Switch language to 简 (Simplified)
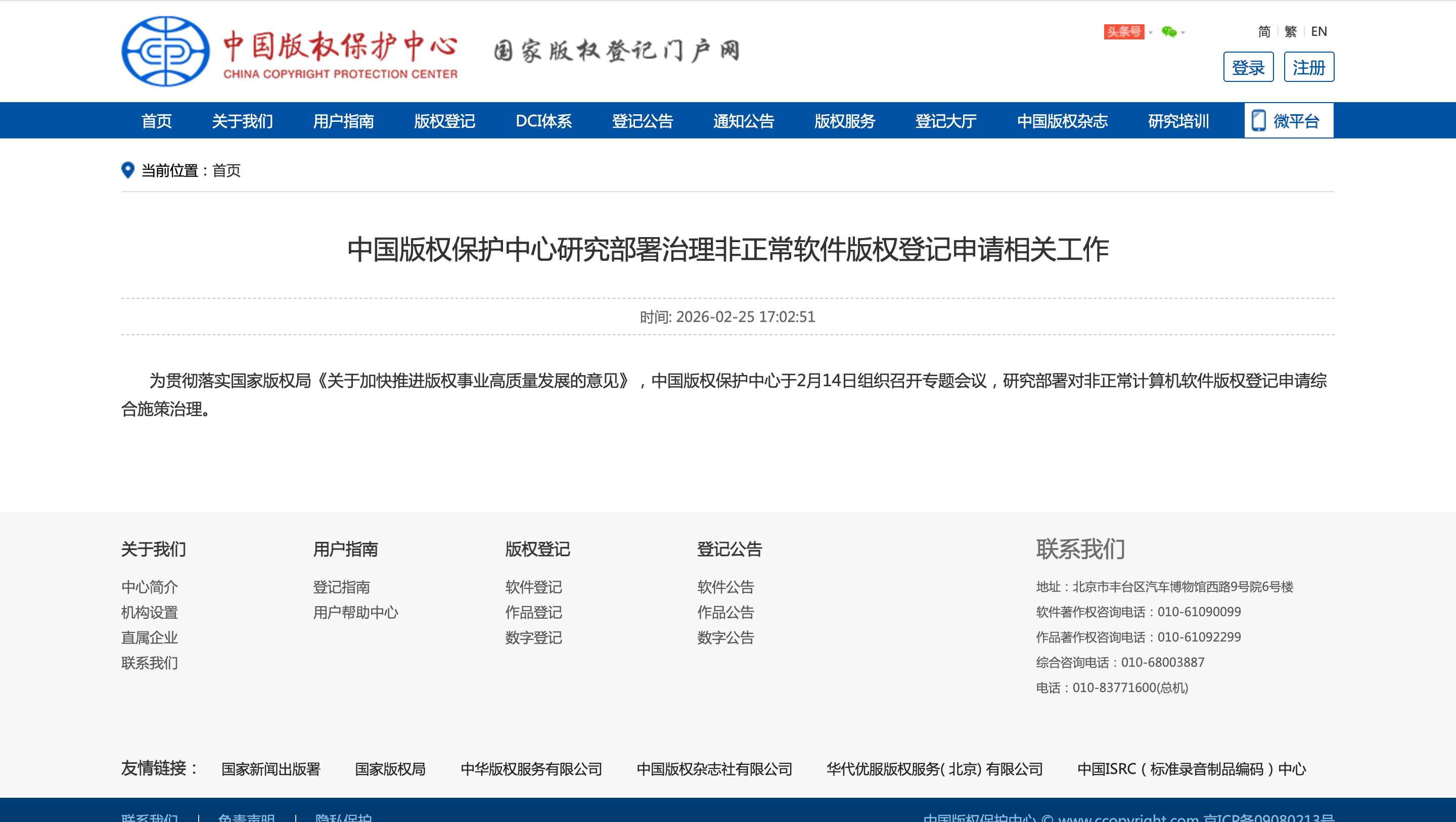 click(1264, 32)
